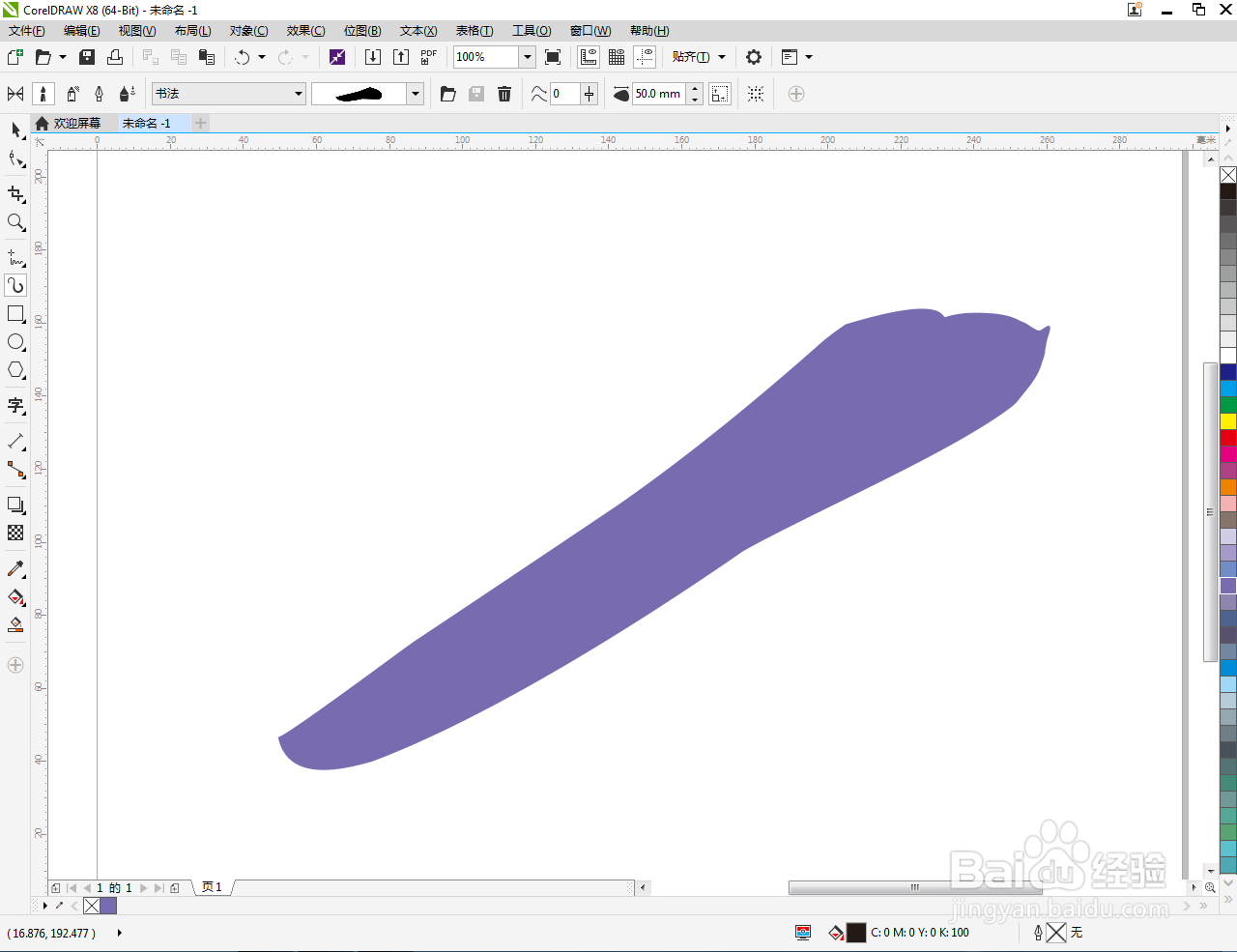Select the Ellipse tool
Viewport: 1237px width, 952px height.
(15, 342)
